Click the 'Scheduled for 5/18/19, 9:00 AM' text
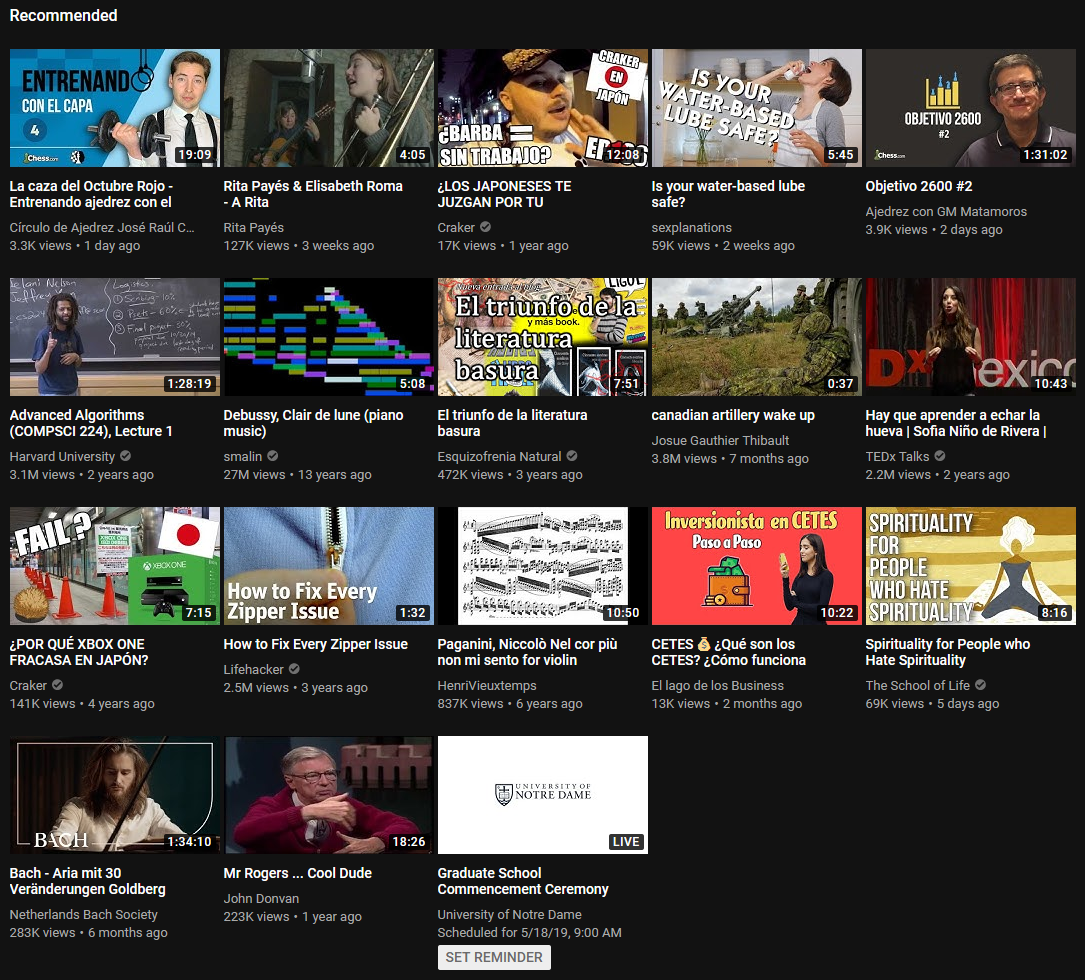1085x980 pixels. pyautogui.click(x=529, y=933)
